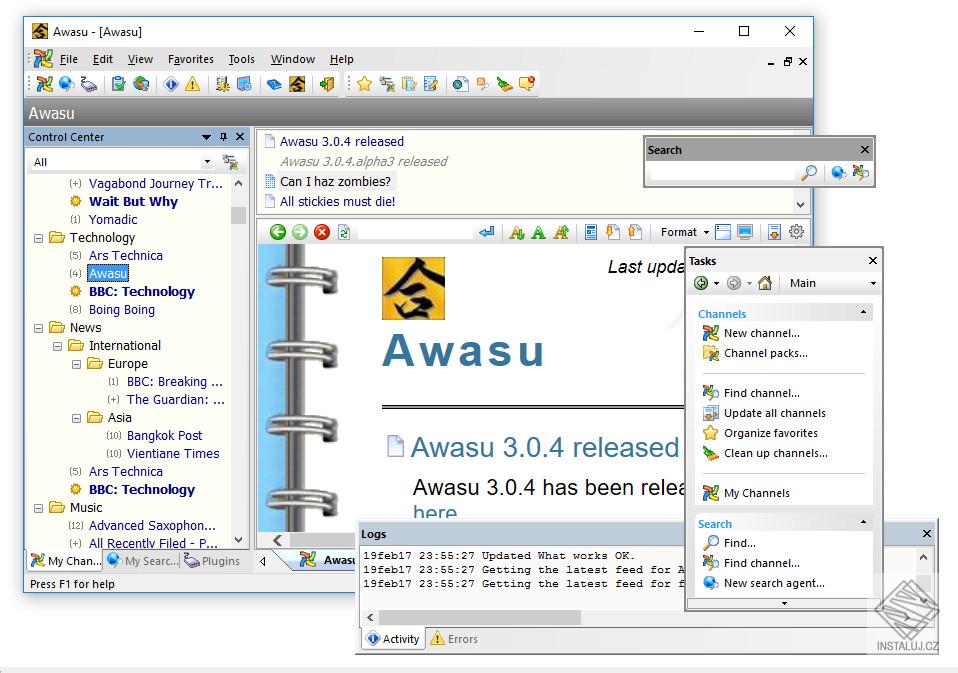
Task: Click the orange Awasu logo toolbar icon
Action: click(x=297, y=84)
